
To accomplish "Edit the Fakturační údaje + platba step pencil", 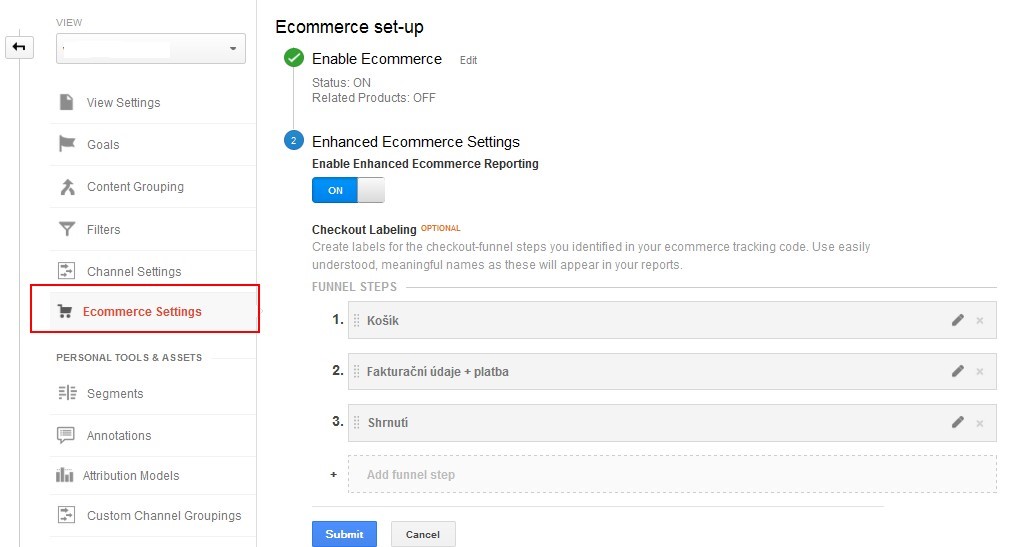I will pos(958,371).
